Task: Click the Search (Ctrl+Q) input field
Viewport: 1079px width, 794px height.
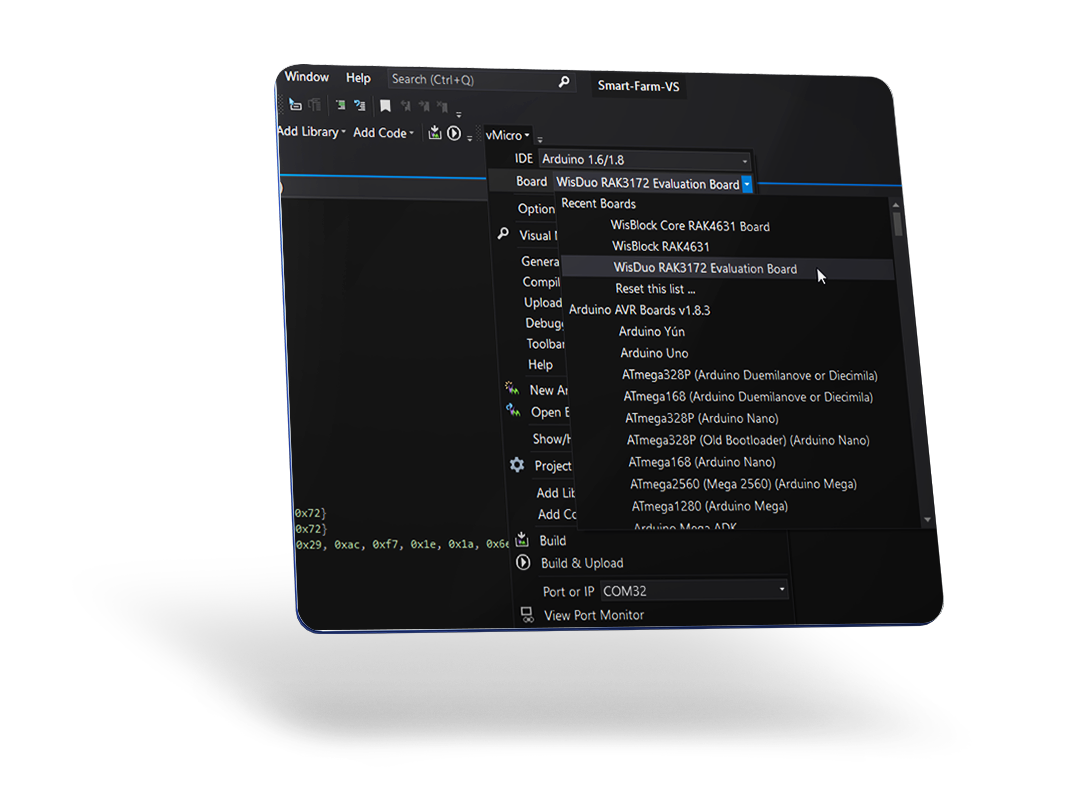Action: click(482, 80)
